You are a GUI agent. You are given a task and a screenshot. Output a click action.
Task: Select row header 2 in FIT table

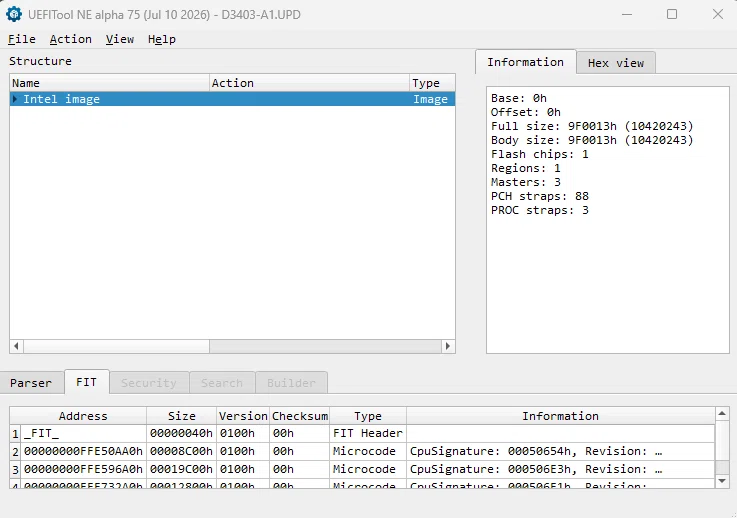(16, 451)
